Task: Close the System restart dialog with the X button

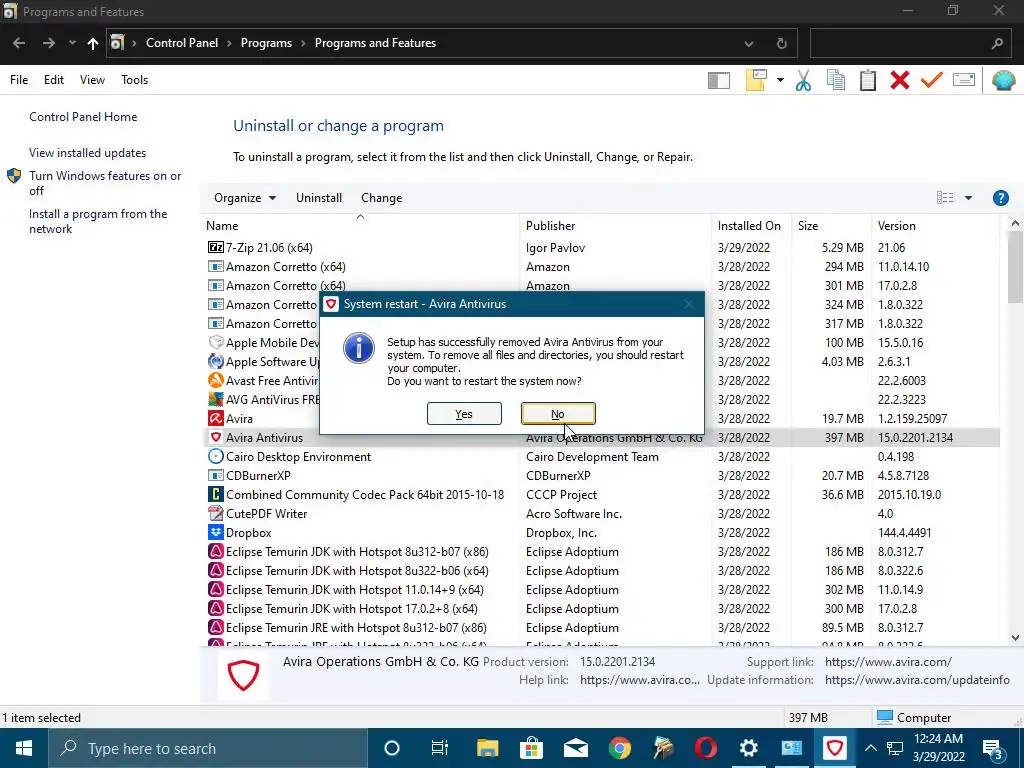Action: 688,304
